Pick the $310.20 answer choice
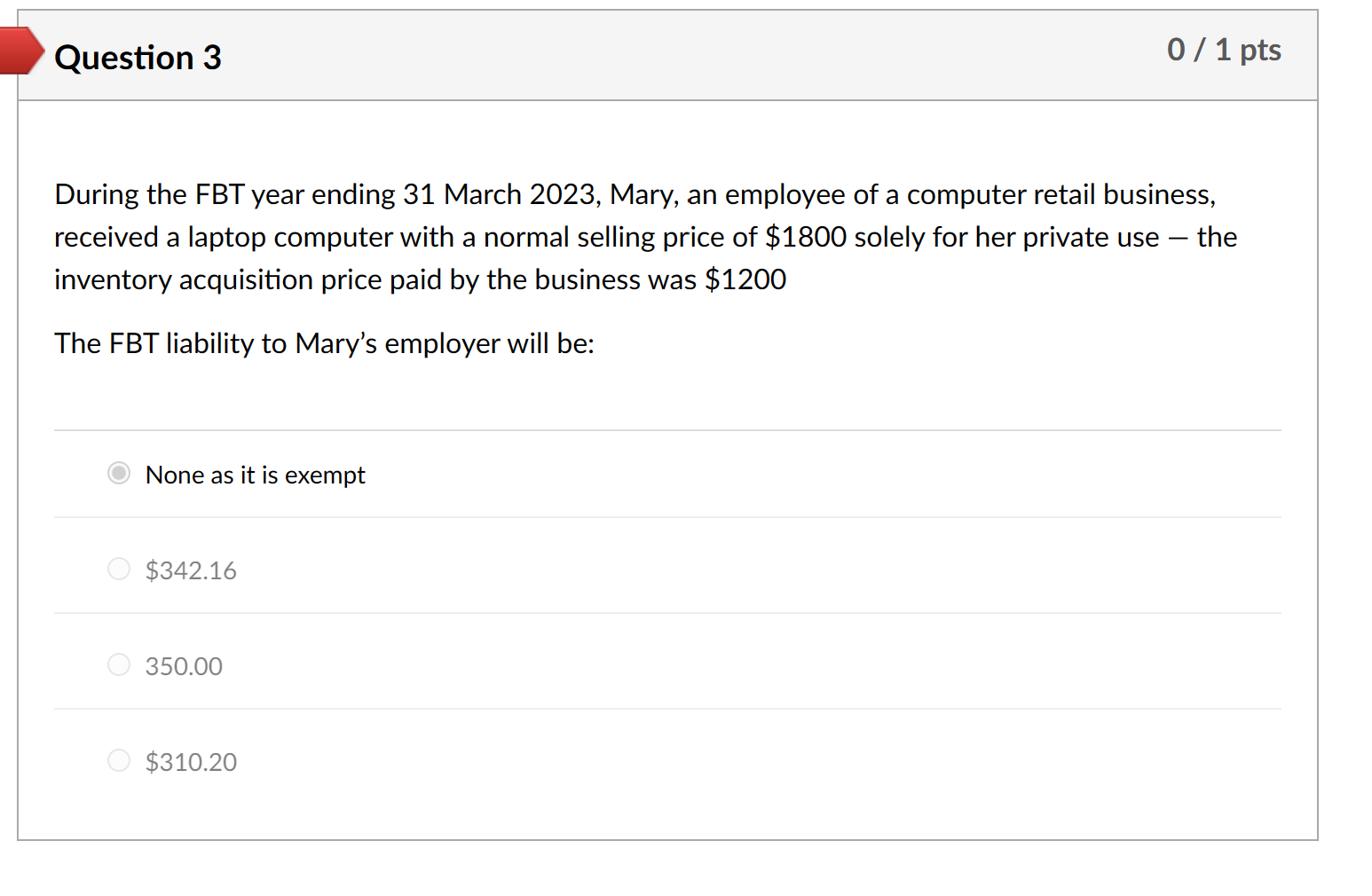This screenshot has width=1372, height=896. (118, 760)
